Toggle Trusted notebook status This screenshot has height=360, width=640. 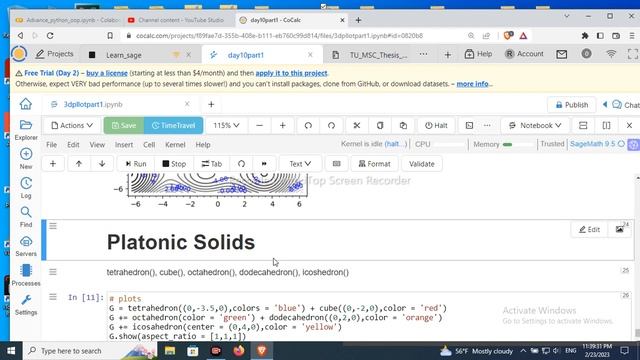tap(552, 144)
